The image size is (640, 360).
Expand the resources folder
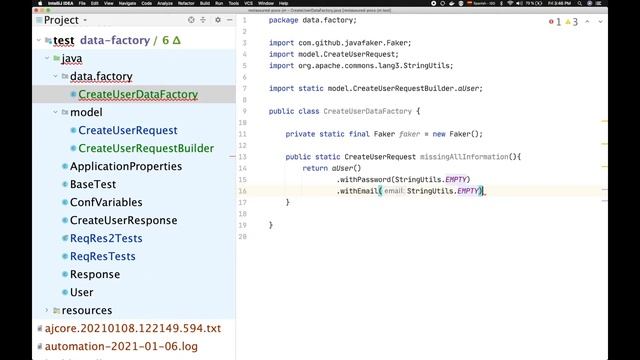tap(47, 310)
